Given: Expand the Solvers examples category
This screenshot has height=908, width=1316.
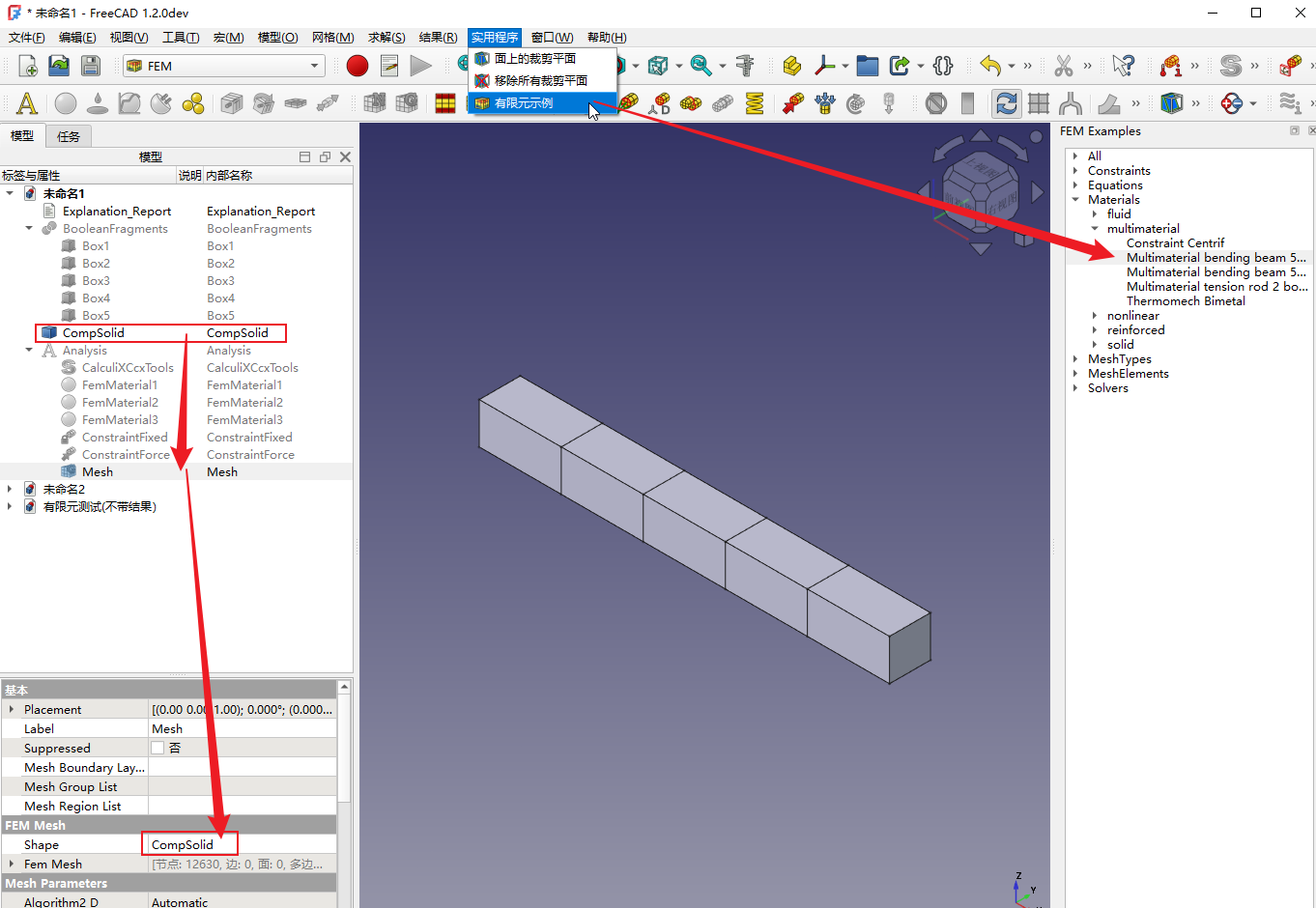Looking at the screenshot, I should click(x=1075, y=388).
